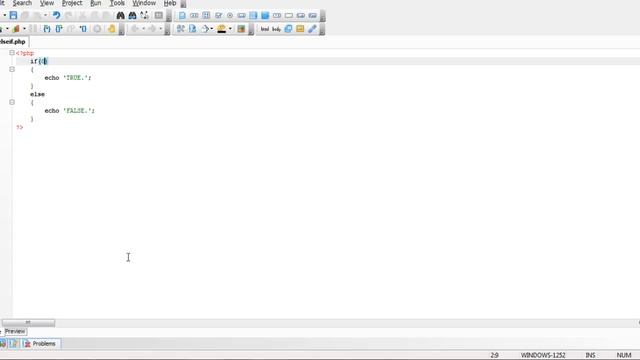Click the hyperlink chain icon
This screenshot has height=360, width=640.
312,29
